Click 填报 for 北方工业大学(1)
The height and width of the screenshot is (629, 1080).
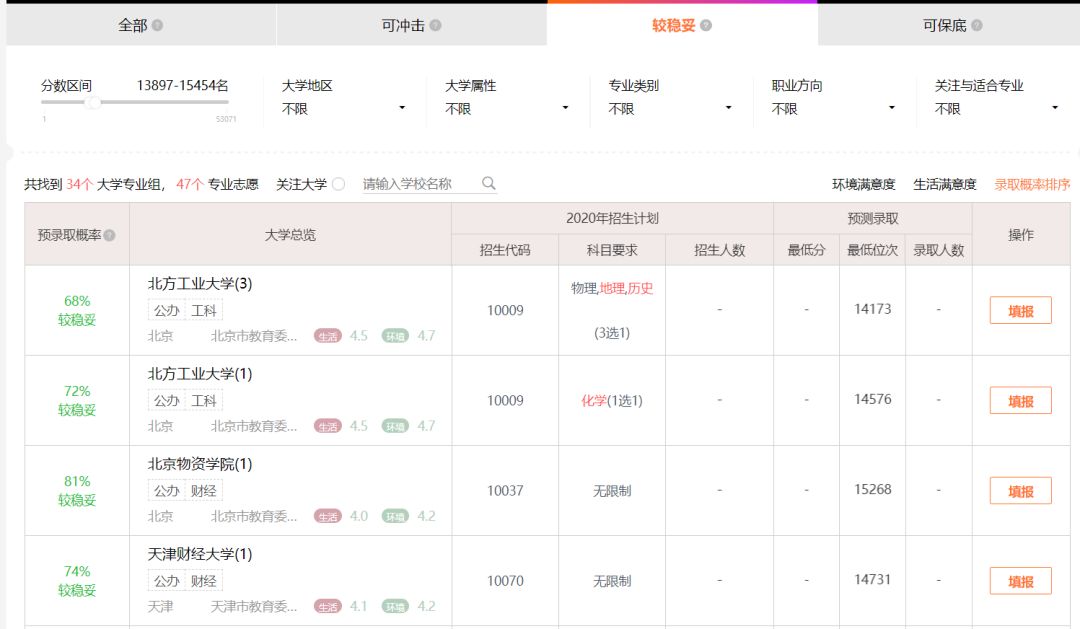click(1021, 401)
